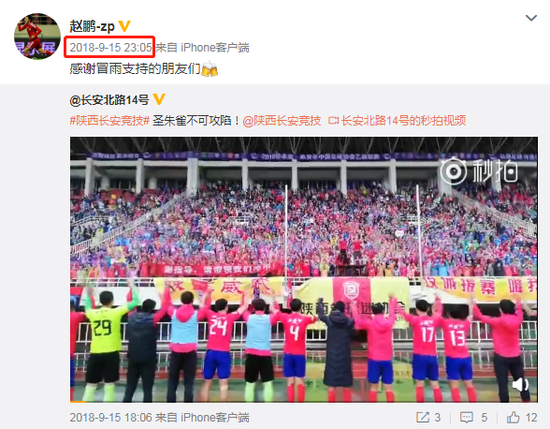Click the verified V badge beside 赵鹏-zp

(x=124, y=26)
